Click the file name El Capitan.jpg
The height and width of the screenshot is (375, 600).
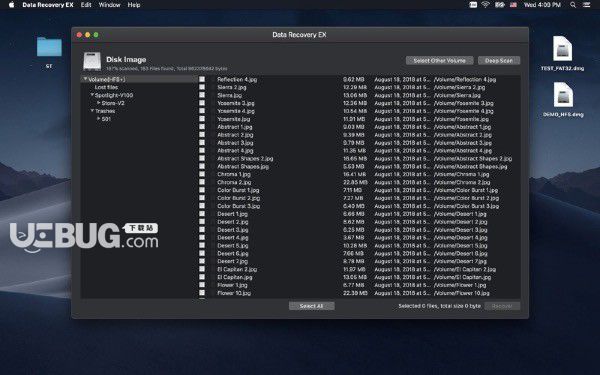click(235, 277)
